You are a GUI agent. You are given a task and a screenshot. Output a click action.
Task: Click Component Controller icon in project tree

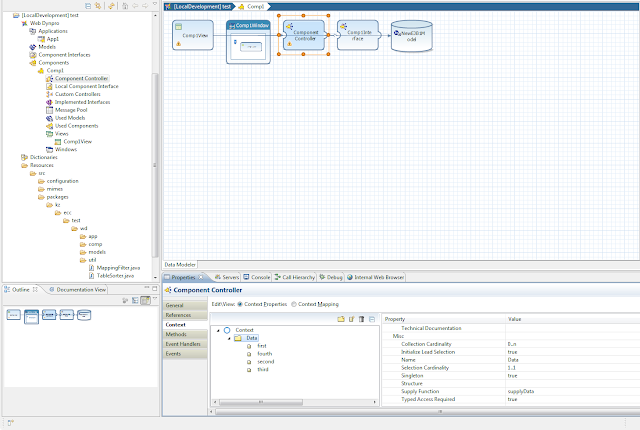coord(49,78)
